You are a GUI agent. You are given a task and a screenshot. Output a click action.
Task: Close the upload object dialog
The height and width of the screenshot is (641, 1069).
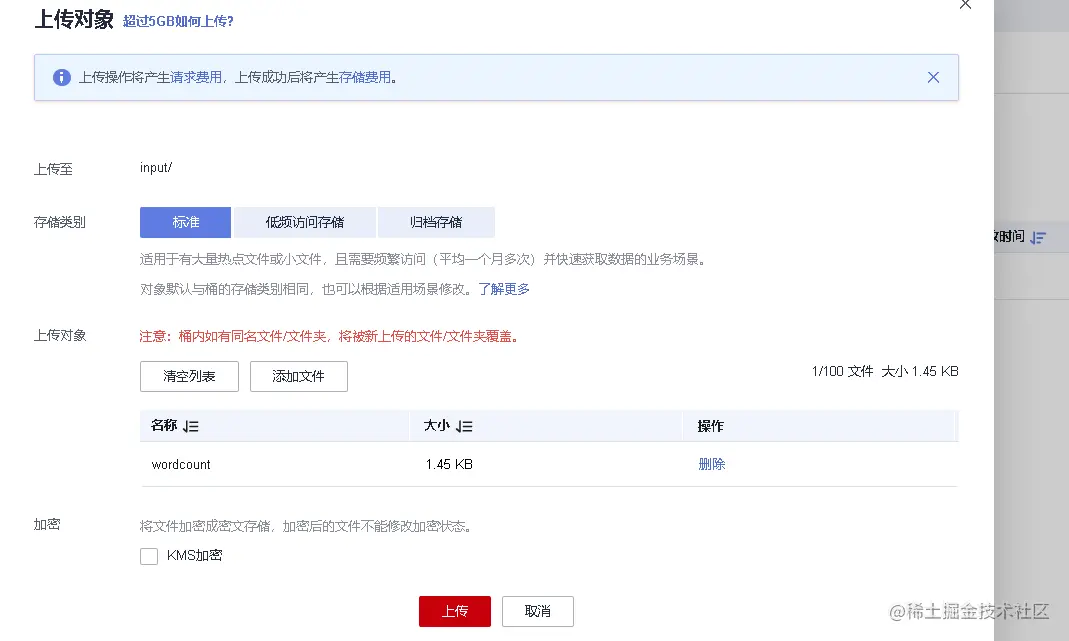coord(965,5)
